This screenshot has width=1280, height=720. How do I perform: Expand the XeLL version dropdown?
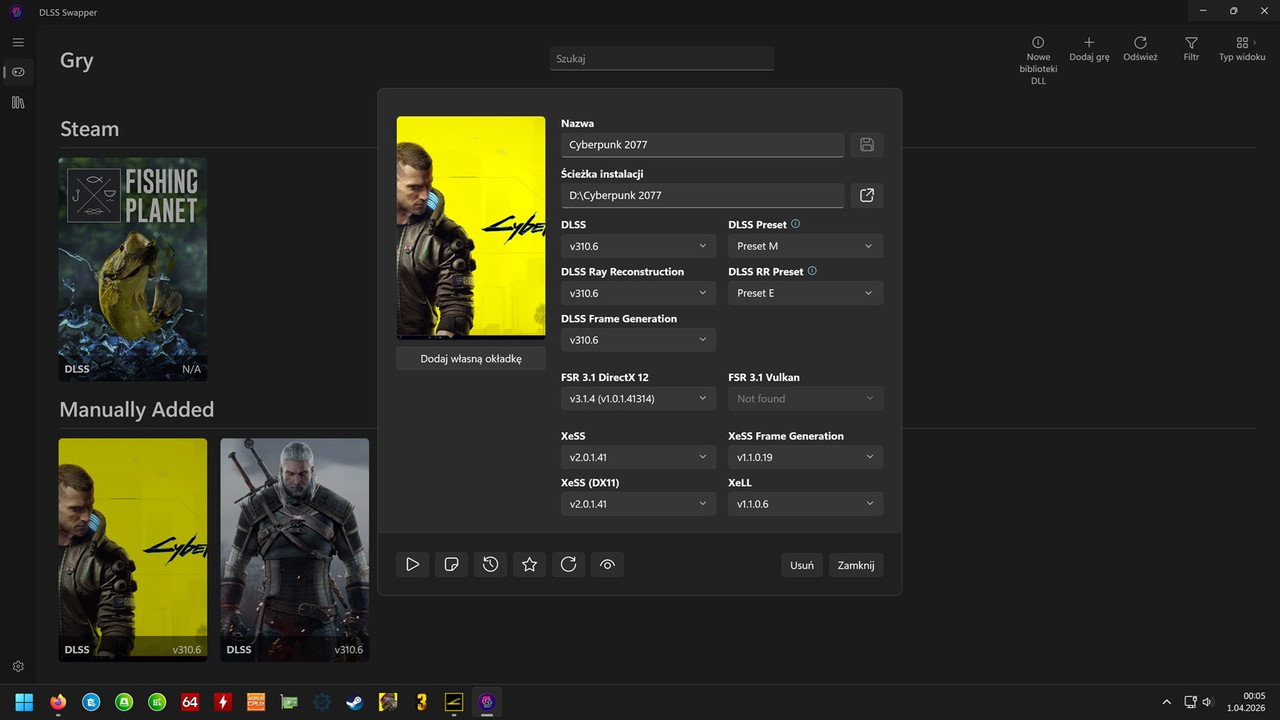coord(806,504)
